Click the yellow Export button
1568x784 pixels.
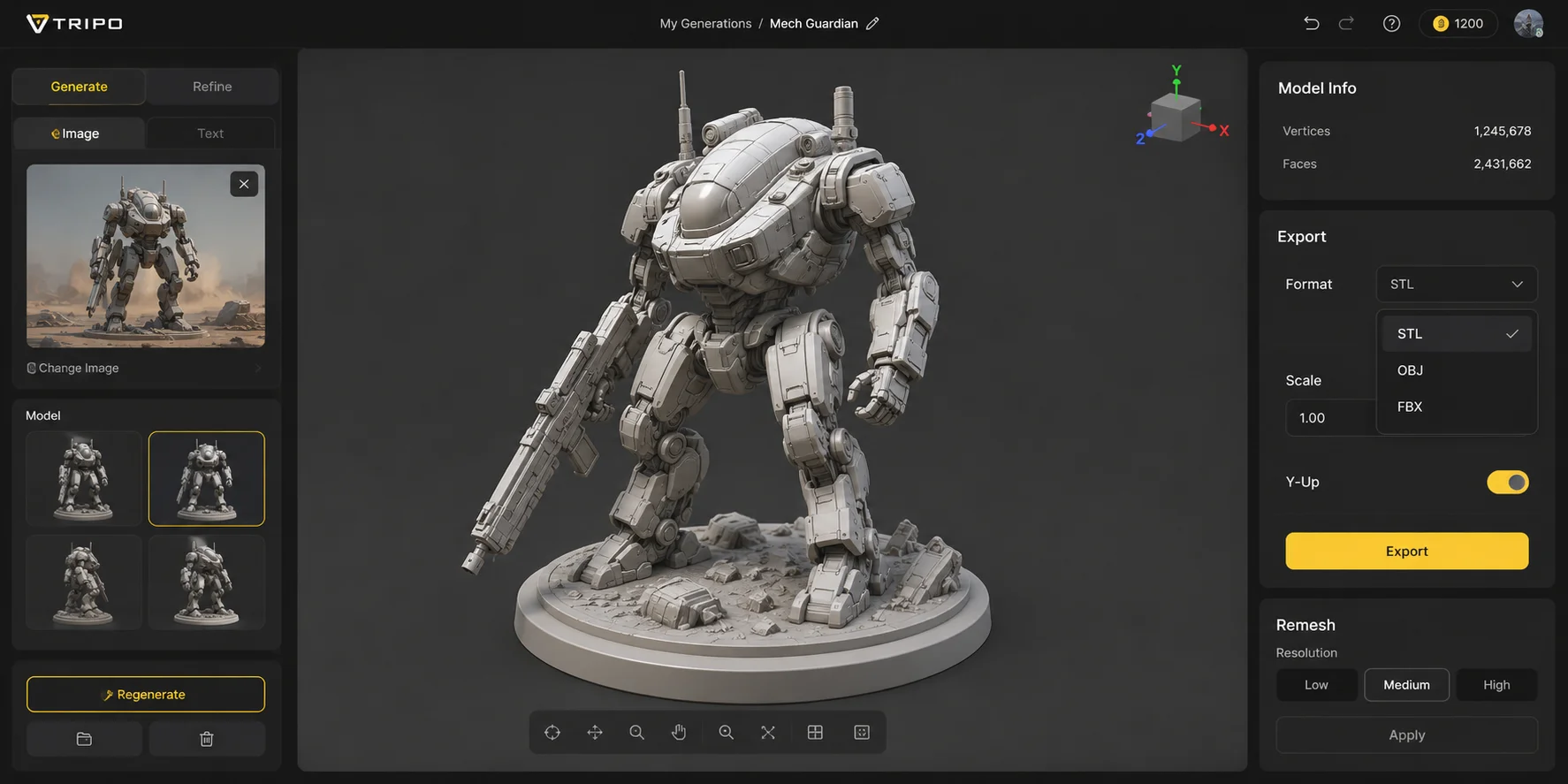tap(1406, 551)
